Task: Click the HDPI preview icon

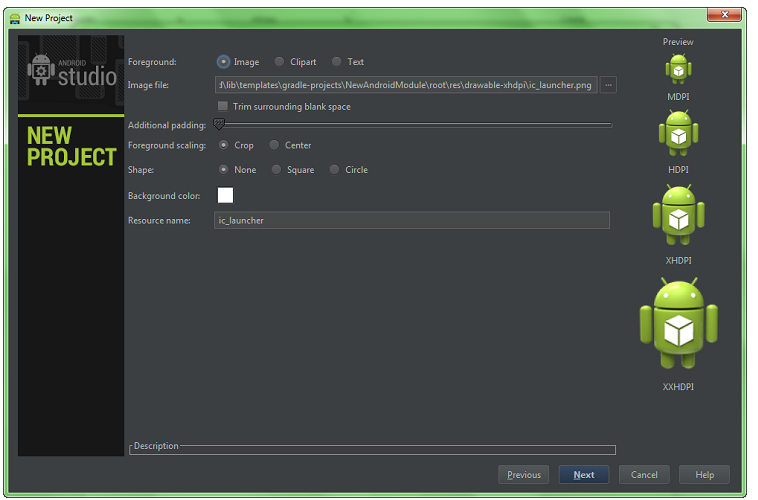Action: 678,133
